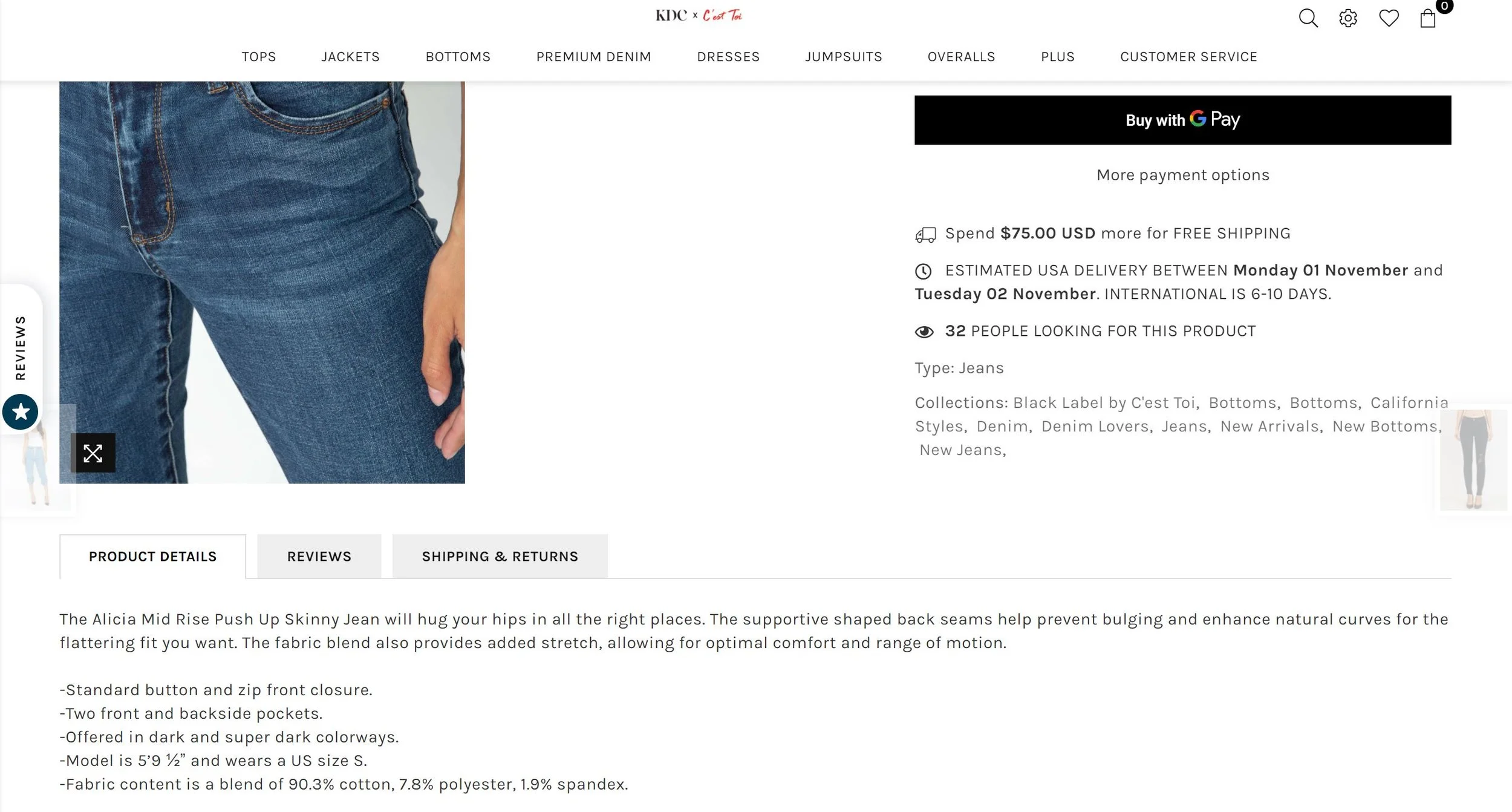Open the wishlist heart icon

click(1389, 18)
